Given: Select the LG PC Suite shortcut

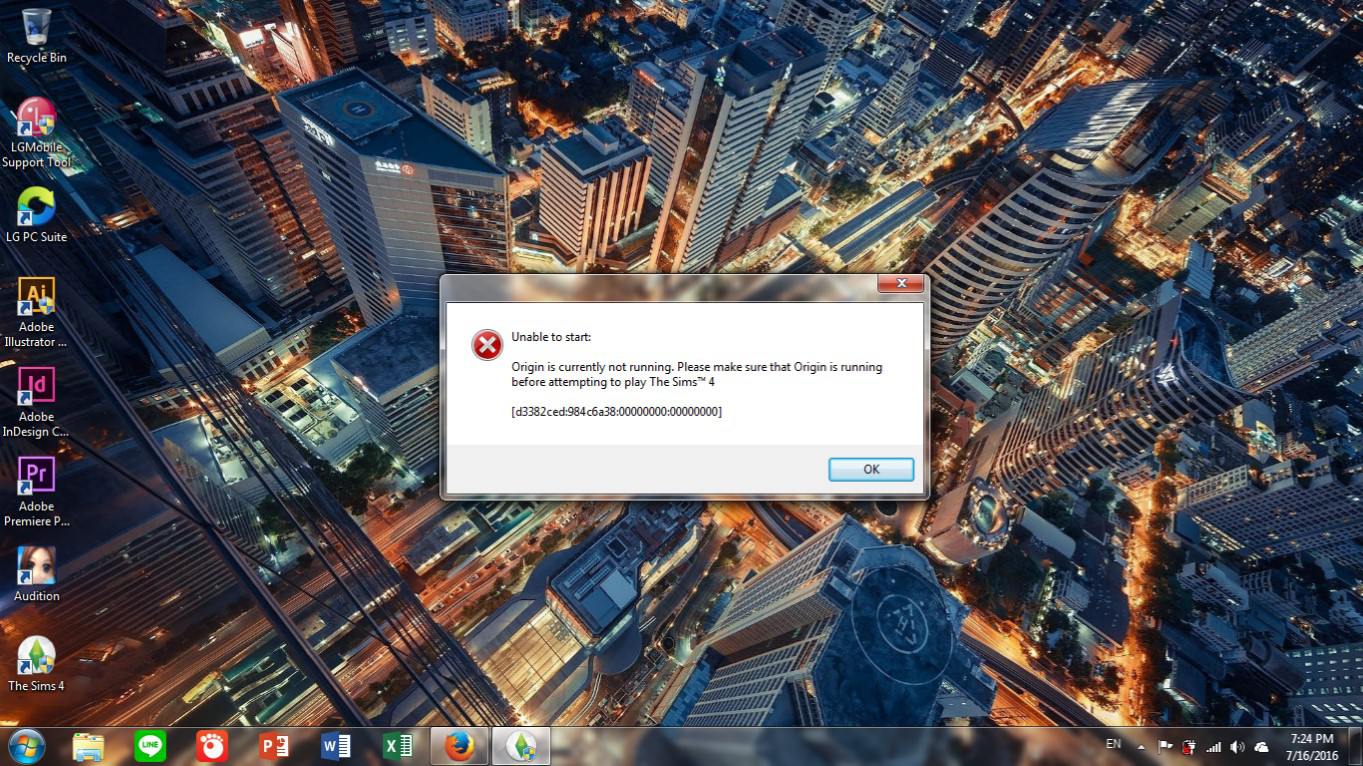Looking at the screenshot, I should pos(37,215).
